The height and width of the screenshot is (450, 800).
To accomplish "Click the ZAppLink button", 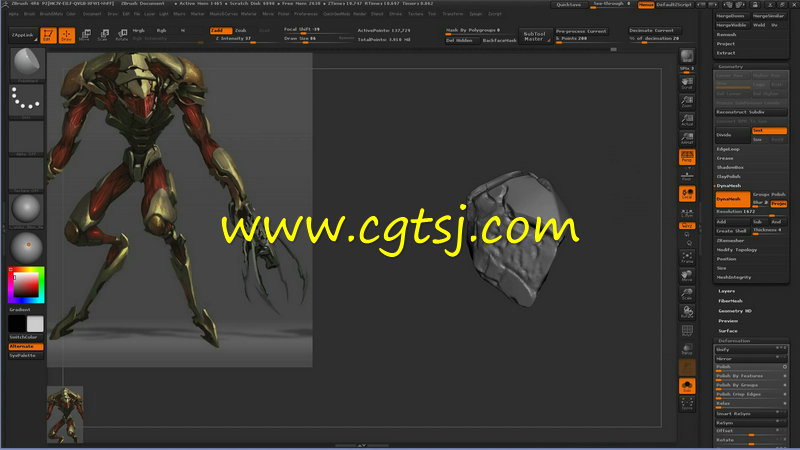I will [23, 35].
